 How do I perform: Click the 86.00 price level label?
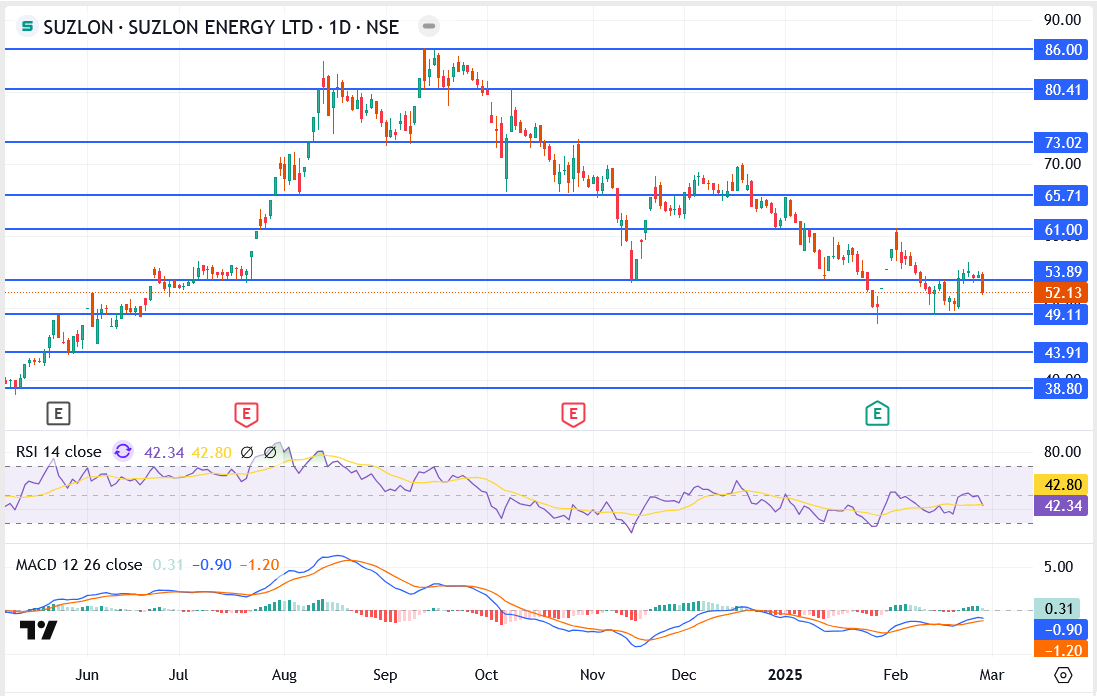coord(1061,48)
